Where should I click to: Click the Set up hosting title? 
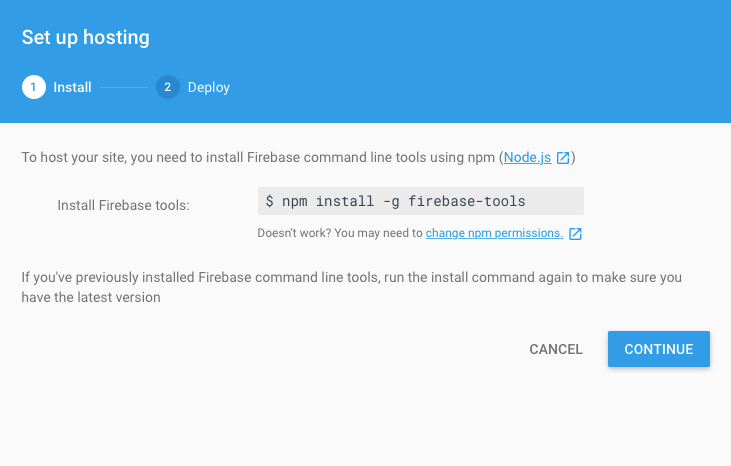click(85, 38)
